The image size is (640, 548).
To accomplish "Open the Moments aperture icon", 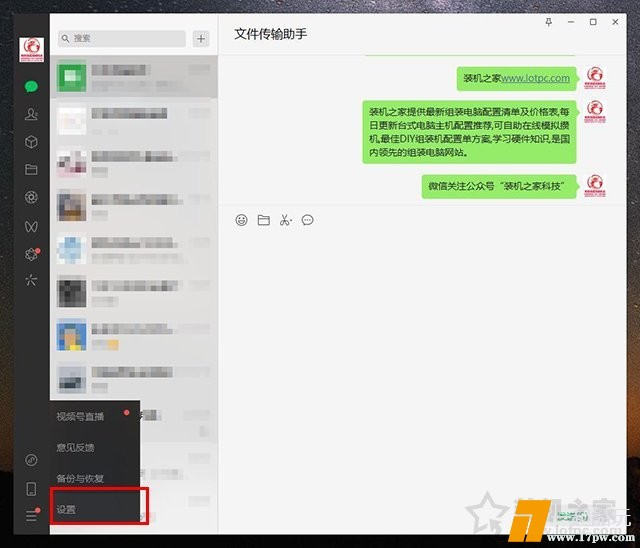I will click(x=31, y=197).
